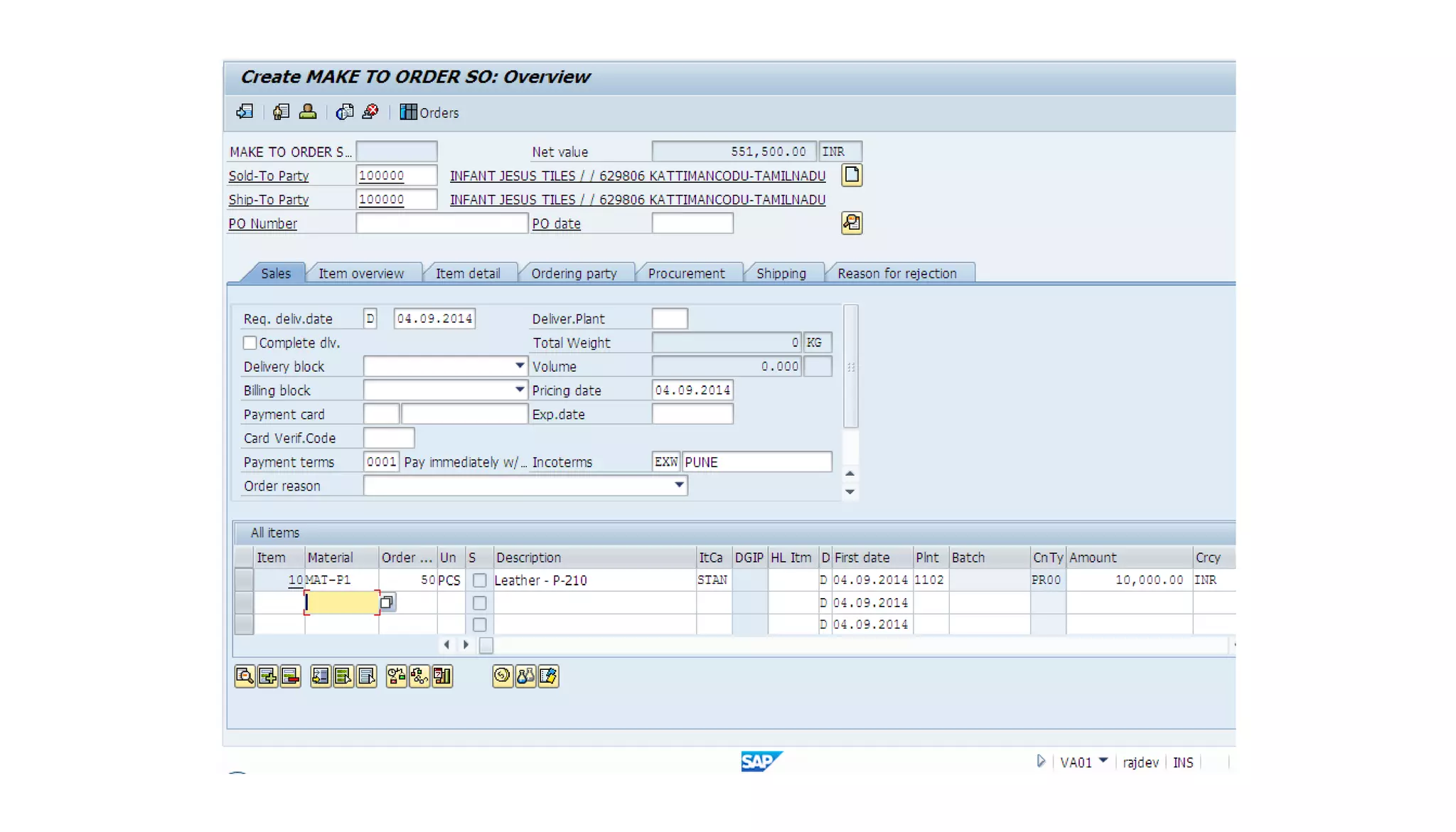This screenshot has height=832, width=1456.
Task: Click the flasks icon in item toolbar
Action: (525, 676)
